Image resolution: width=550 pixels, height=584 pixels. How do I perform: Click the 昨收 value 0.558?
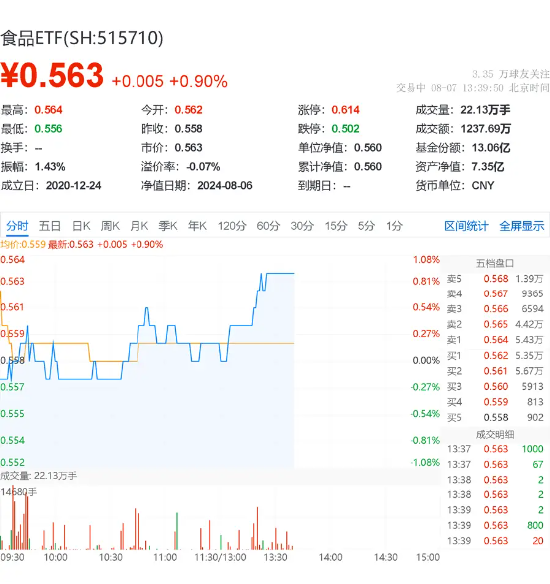(188, 129)
